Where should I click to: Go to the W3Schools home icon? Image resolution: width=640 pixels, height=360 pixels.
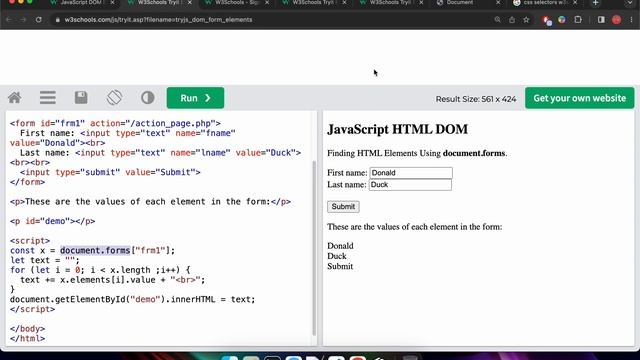pyautogui.click(x=15, y=98)
